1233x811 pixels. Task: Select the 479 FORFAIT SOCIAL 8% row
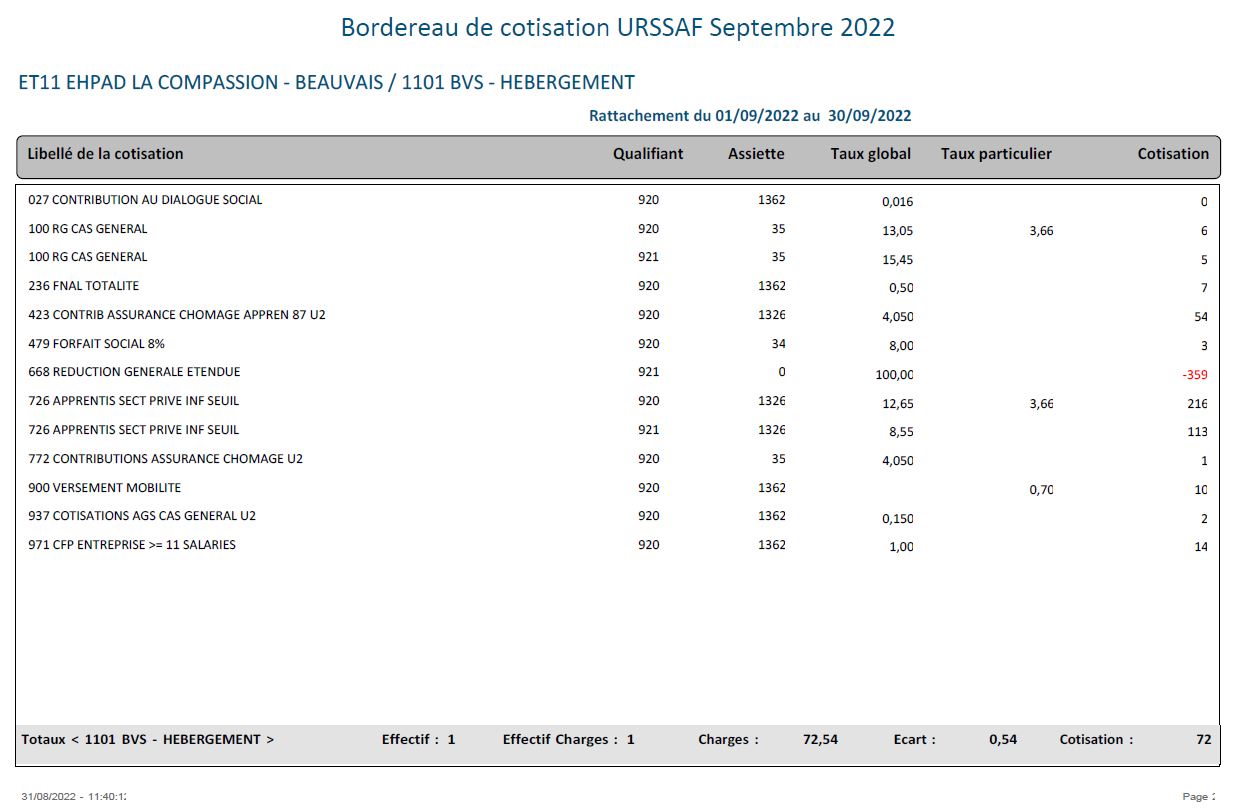point(618,344)
